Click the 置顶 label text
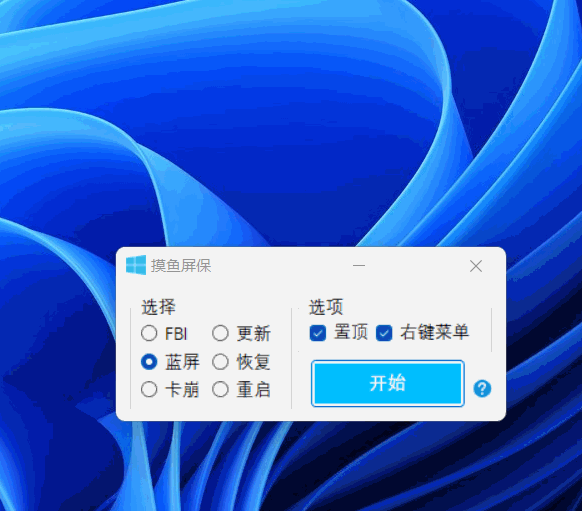582x511 pixels. click(351, 332)
